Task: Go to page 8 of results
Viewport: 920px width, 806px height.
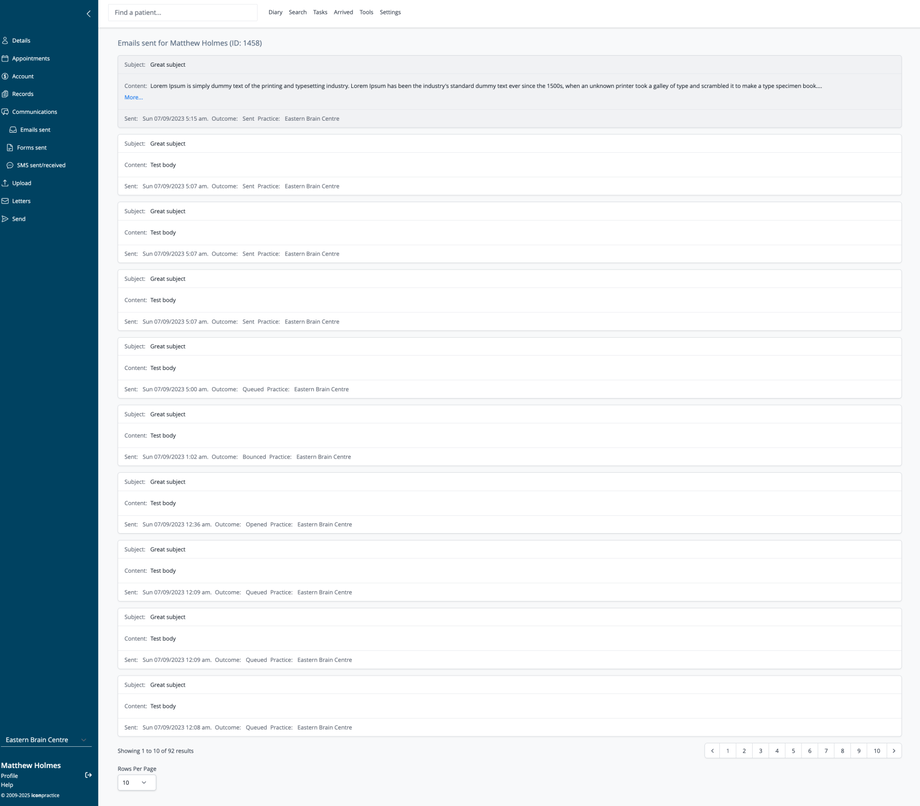Action: pyautogui.click(x=843, y=751)
